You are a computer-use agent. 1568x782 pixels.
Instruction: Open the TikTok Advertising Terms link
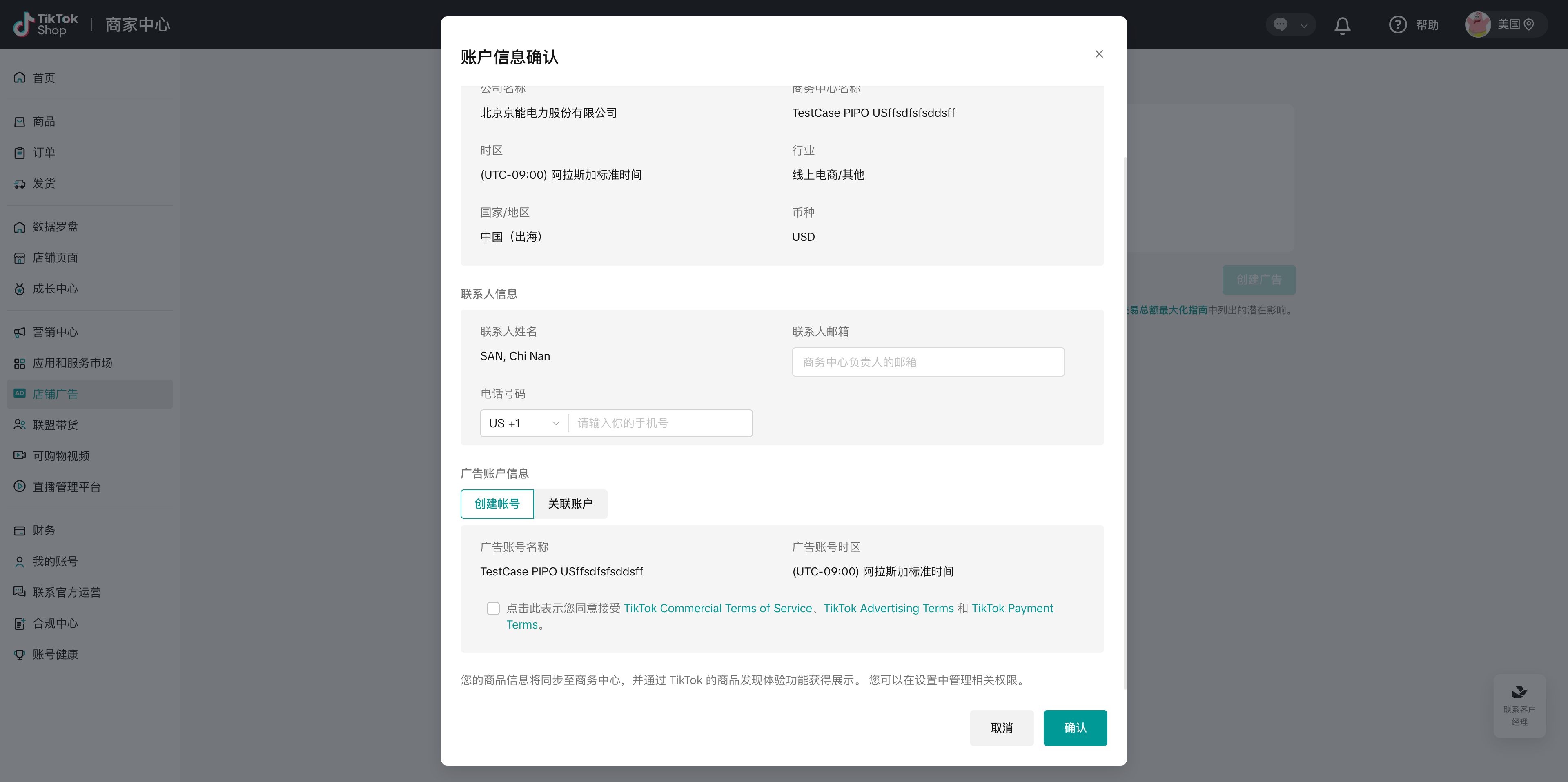pos(888,609)
